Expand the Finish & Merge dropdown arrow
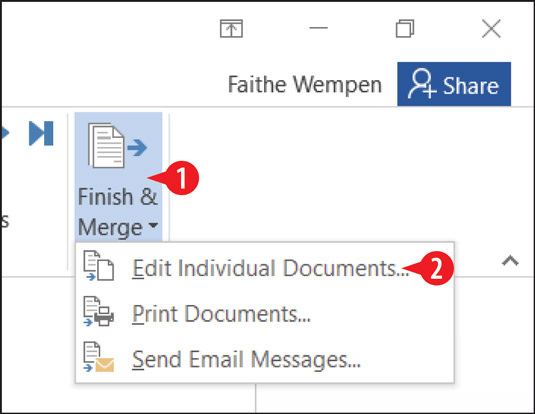Screen dimensions: 535x414 click(154, 225)
